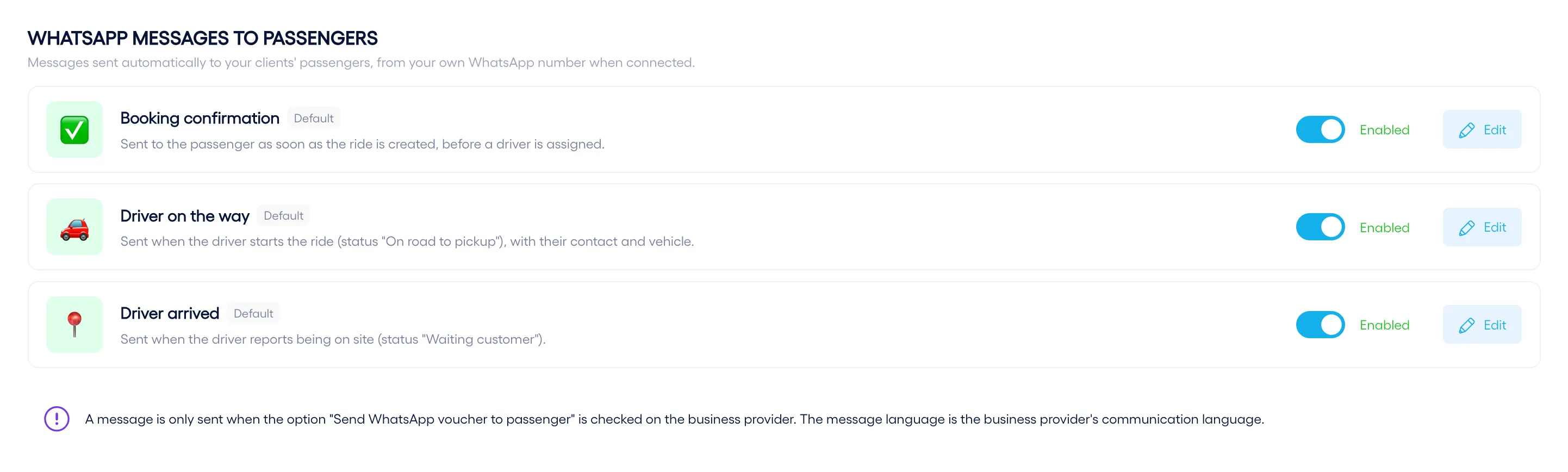This screenshot has width=1568, height=472.
Task: Select the Booking confirmation title
Action: (x=200, y=118)
